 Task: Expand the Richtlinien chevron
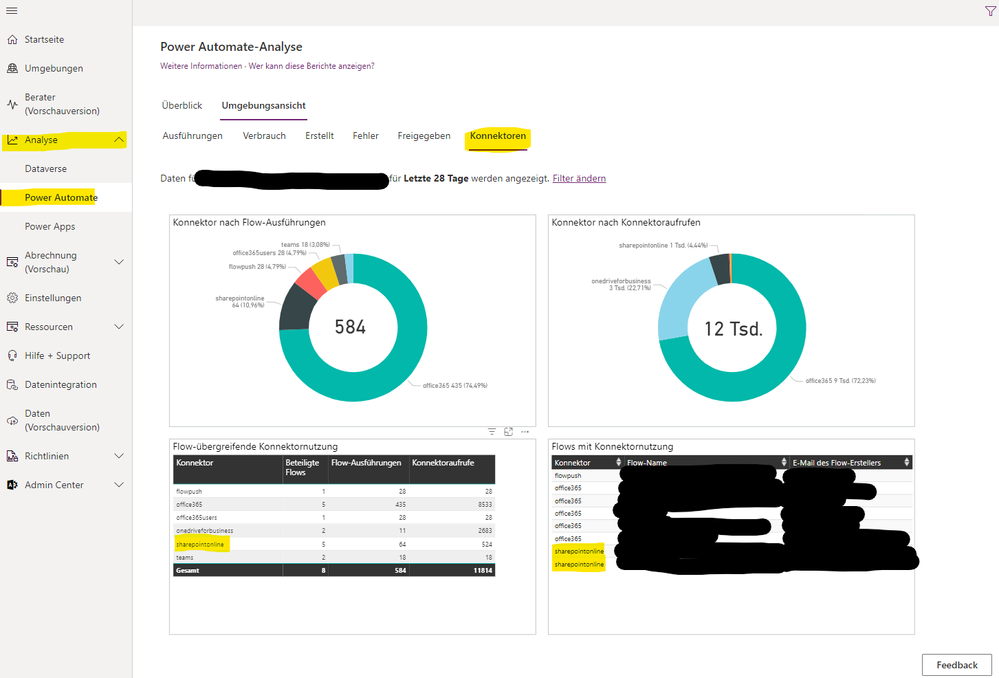click(119, 456)
